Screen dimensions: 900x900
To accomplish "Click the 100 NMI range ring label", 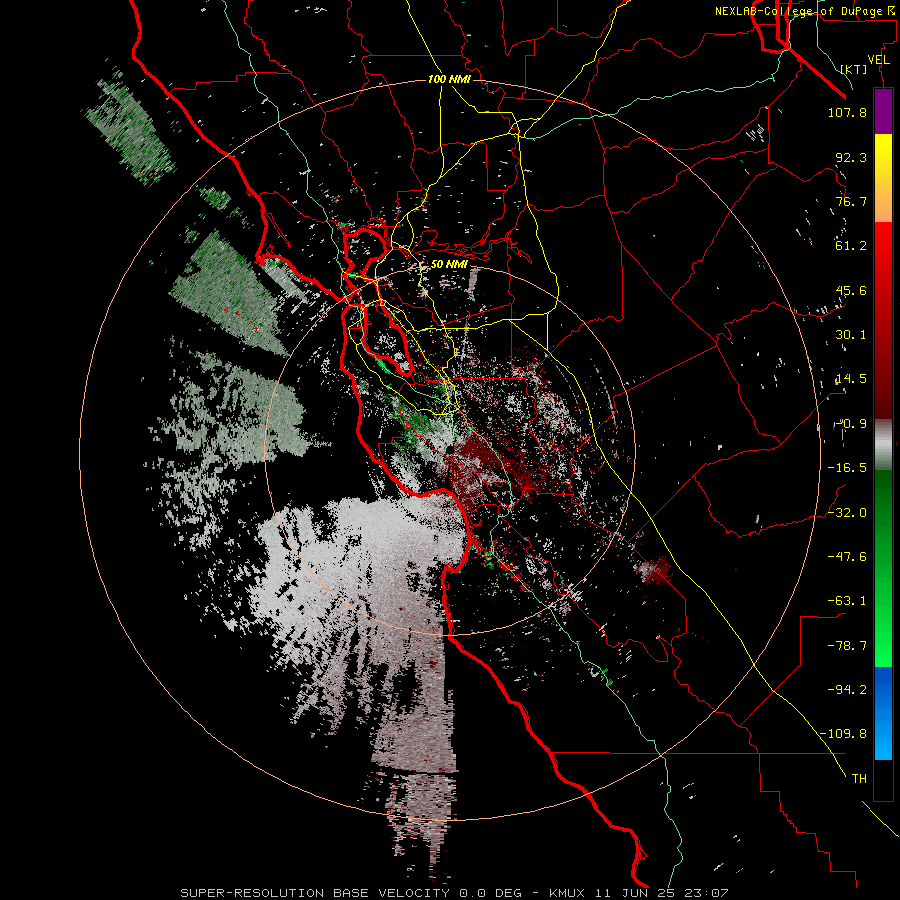I will point(449,79).
